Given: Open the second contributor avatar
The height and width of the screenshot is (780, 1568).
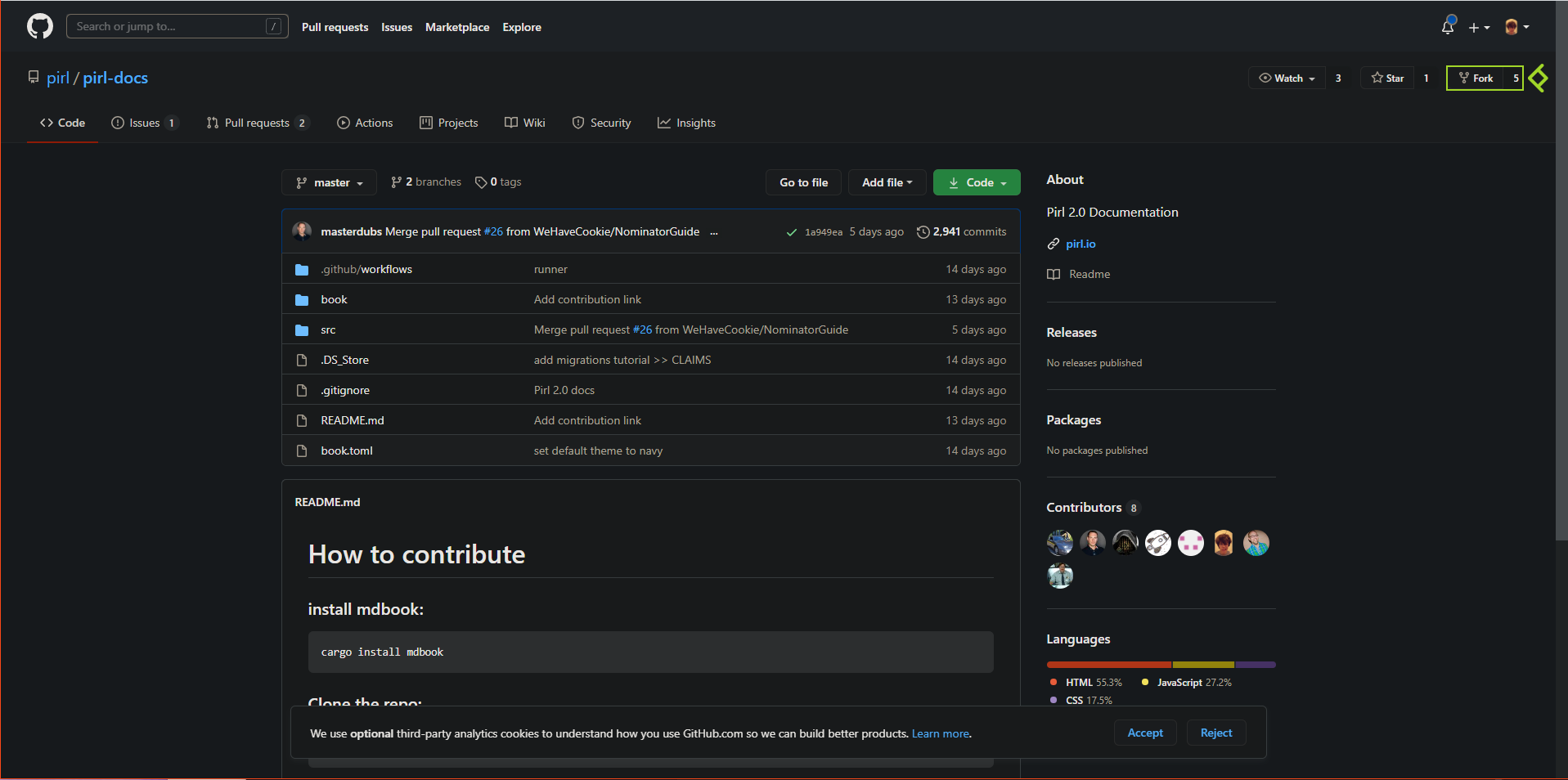Looking at the screenshot, I should [1093, 543].
